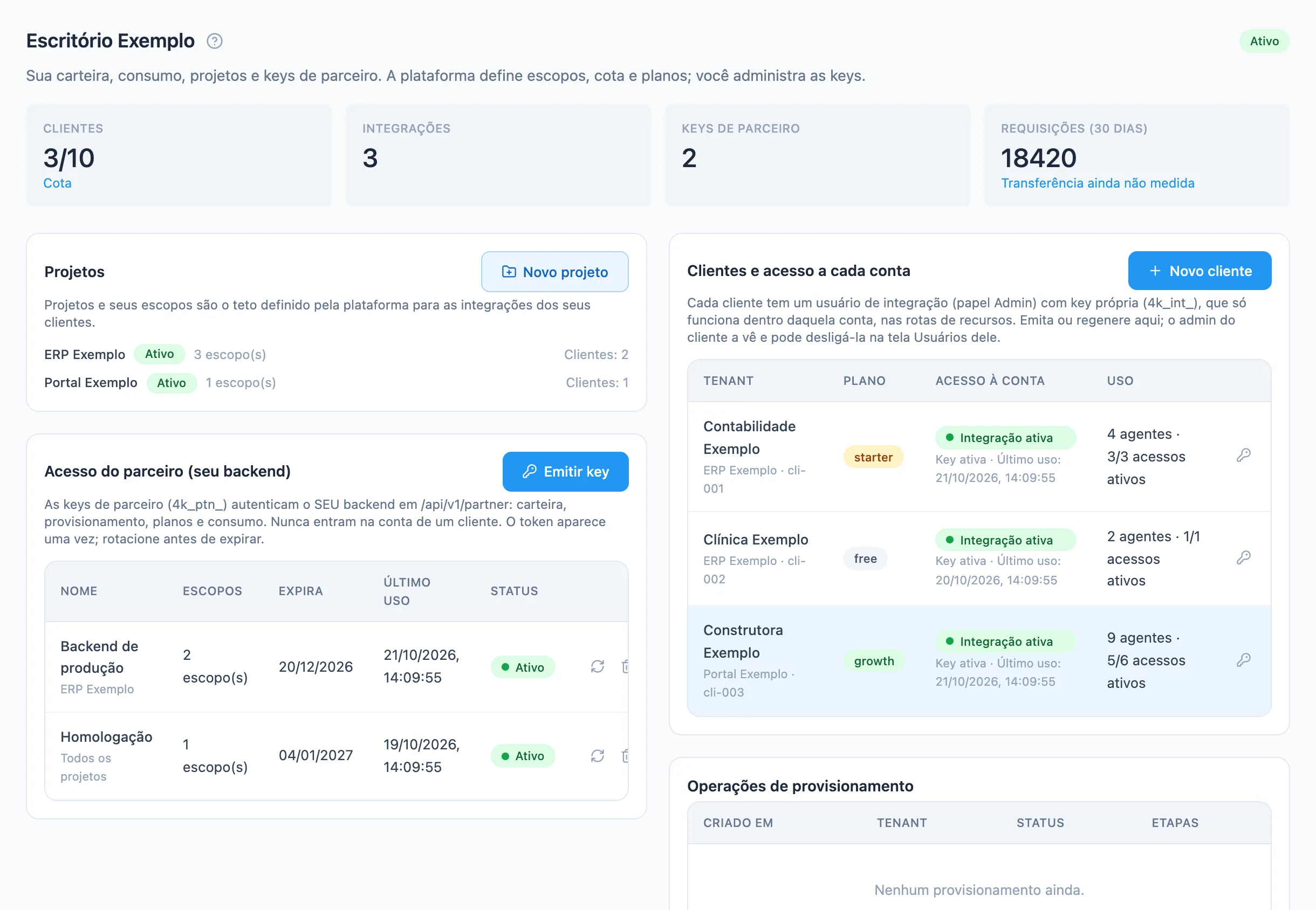Select the Backend de produção key name

tap(99, 657)
